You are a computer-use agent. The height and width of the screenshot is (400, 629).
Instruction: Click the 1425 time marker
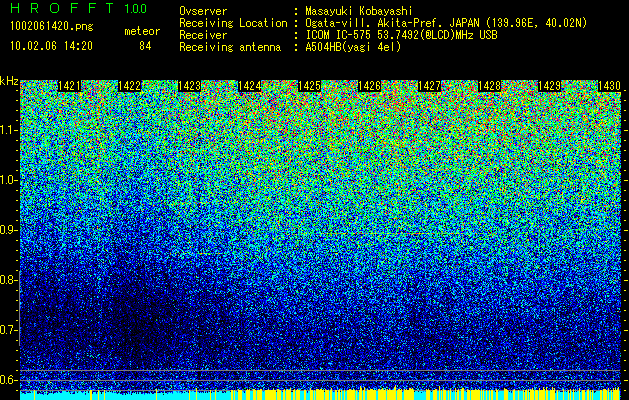(309, 86)
